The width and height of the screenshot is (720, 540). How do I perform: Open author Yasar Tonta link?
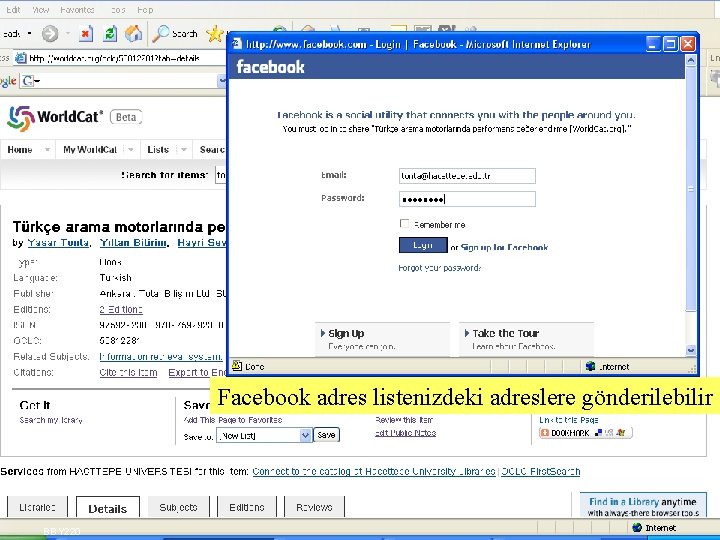click(x=58, y=243)
